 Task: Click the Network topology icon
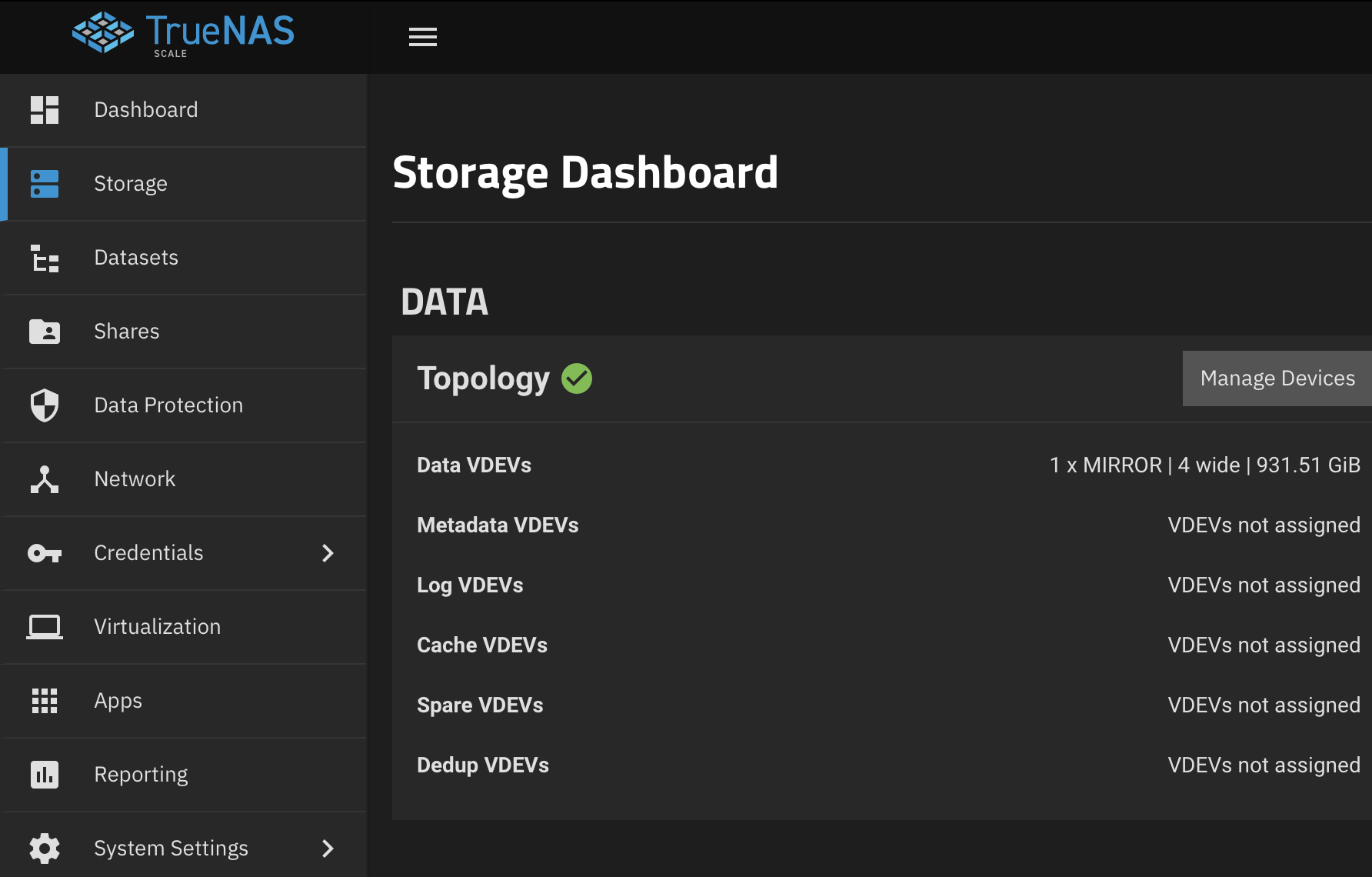(x=45, y=479)
